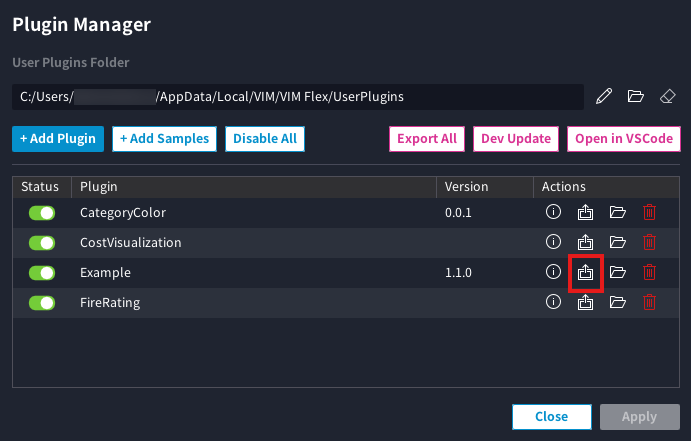Switch off the Example plugin status
This screenshot has width=691, height=441.
pyautogui.click(x=41, y=273)
